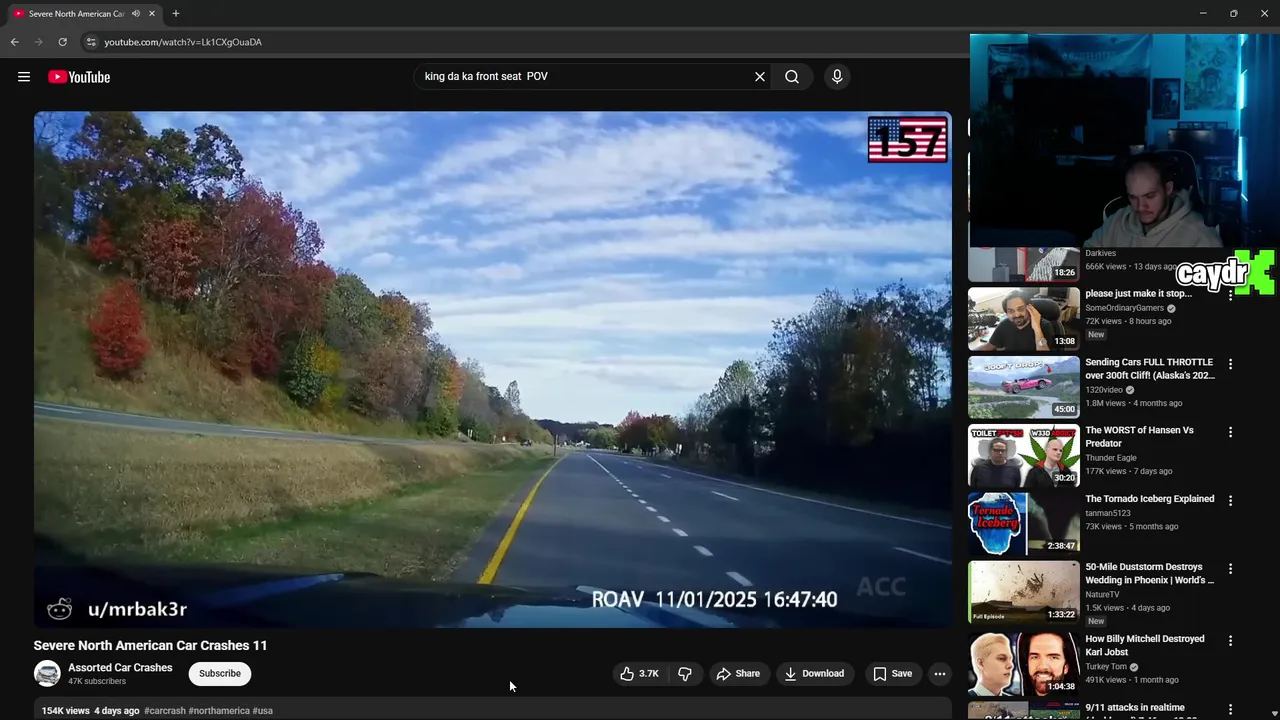Open title How Billy Mitchell Destroyed Karl Jobst
The height and width of the screenshot is (720, 1280).
(x=1145, y=646)
